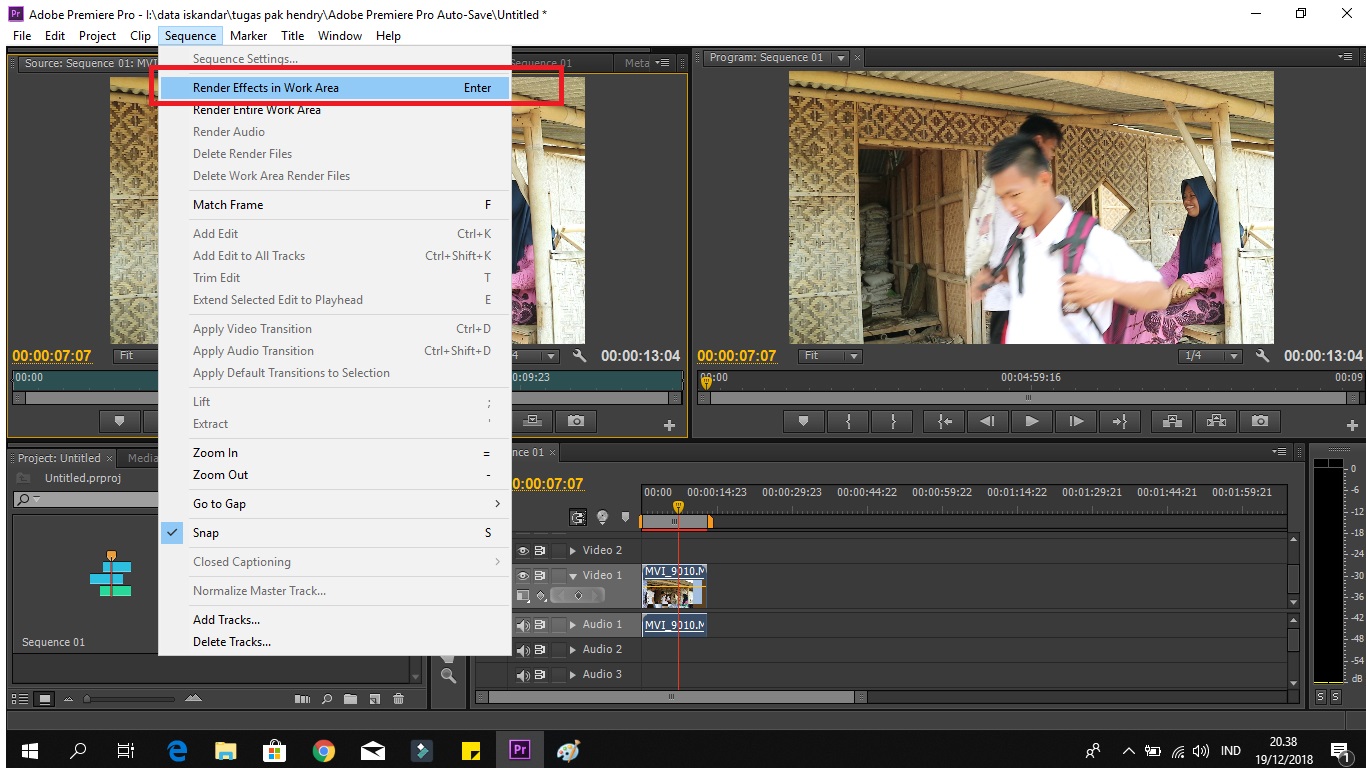Mute the Audio 3 track speaker

[x=522, y=675]
